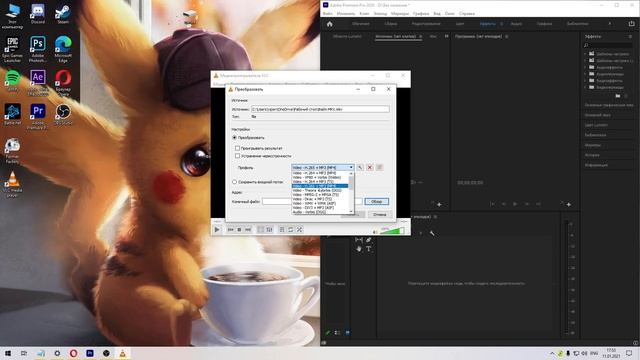Open the Discord desktop shortcut

pyautogui.click(x=38, y=14)
